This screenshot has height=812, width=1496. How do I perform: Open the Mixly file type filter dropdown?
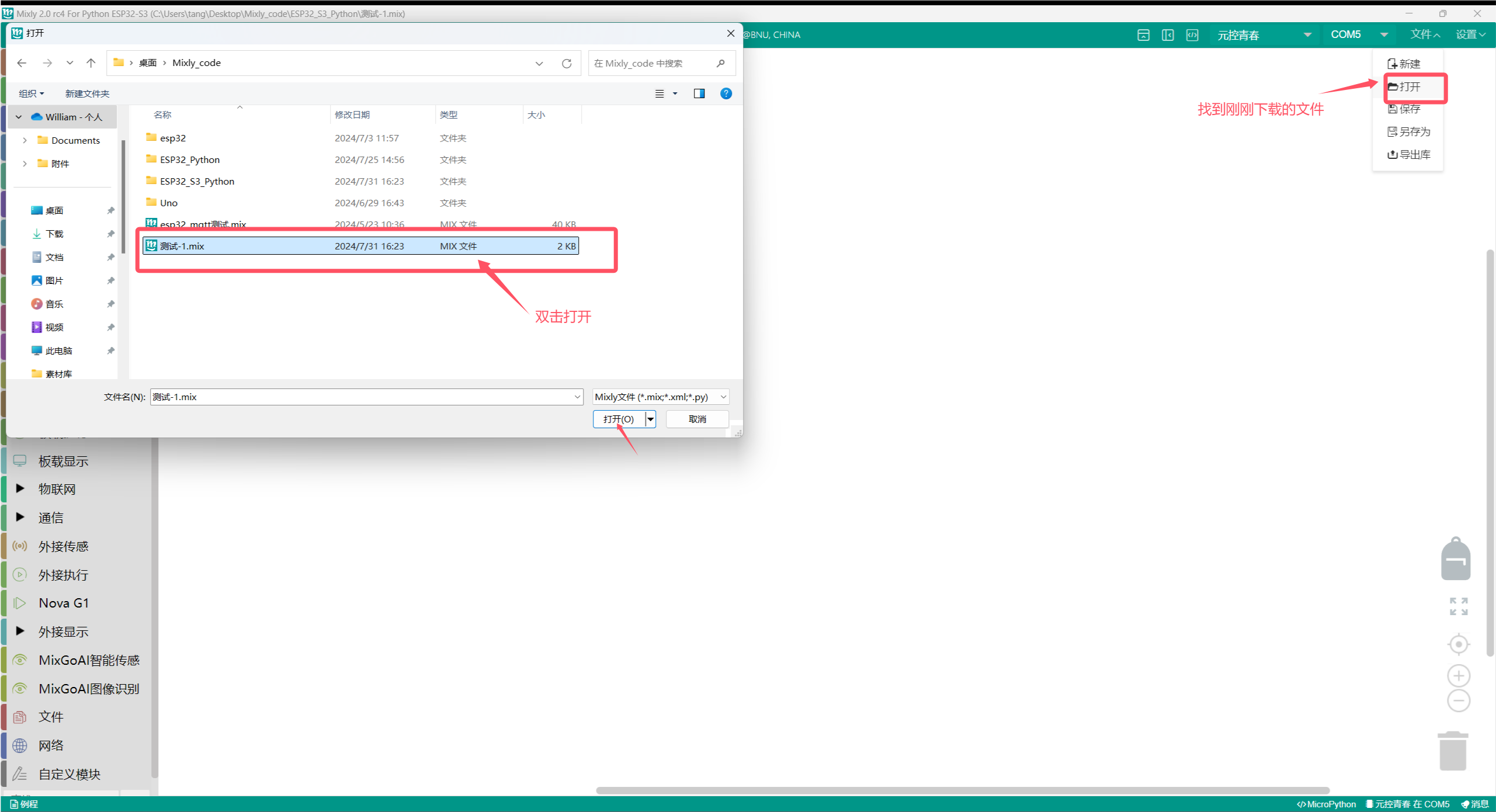tap(660, 397)
